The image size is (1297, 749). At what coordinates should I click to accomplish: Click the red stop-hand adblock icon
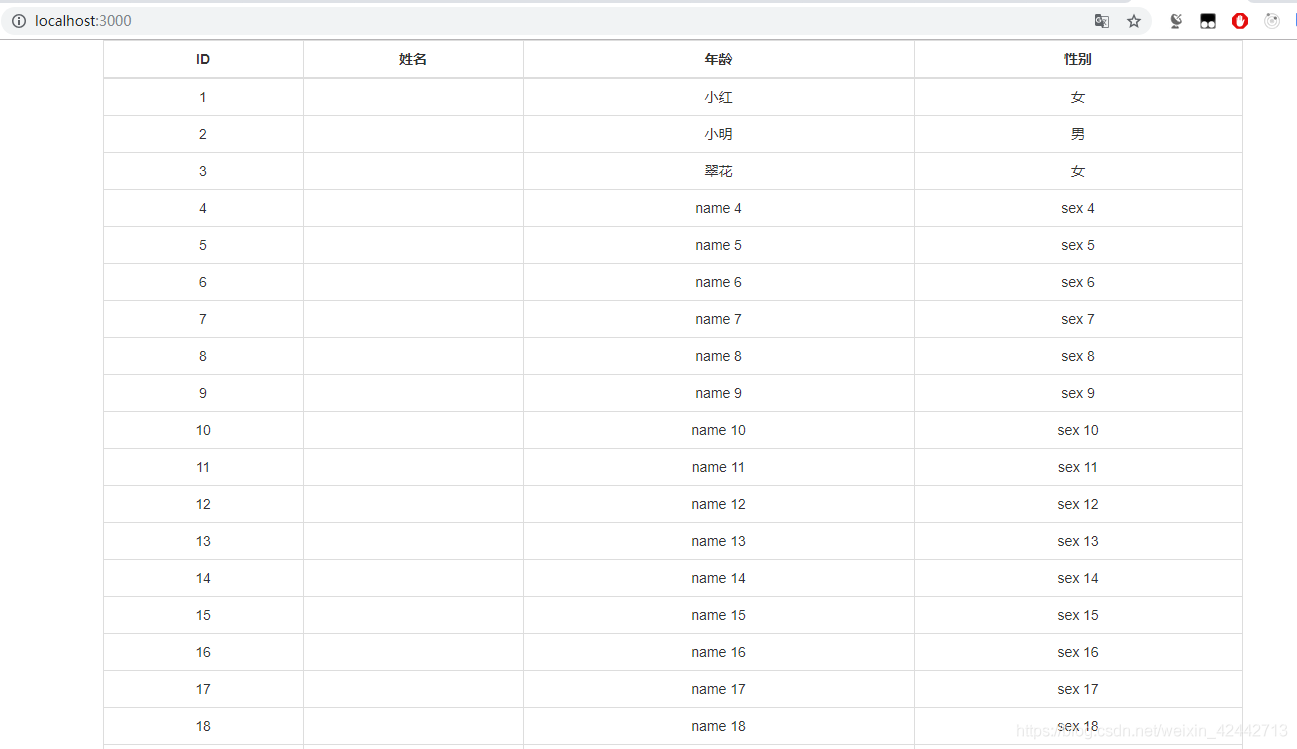point(1240,21)
